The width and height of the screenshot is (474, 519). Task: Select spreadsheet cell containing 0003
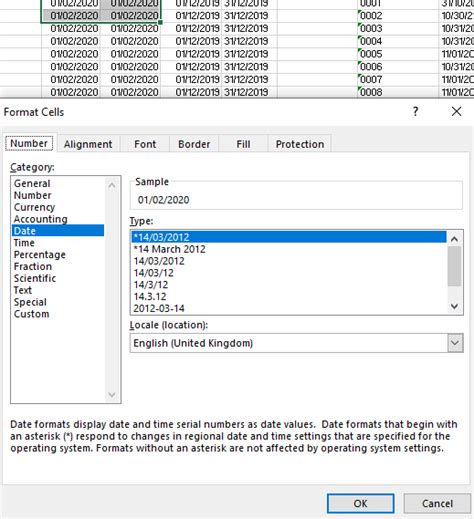pos(398,28)
